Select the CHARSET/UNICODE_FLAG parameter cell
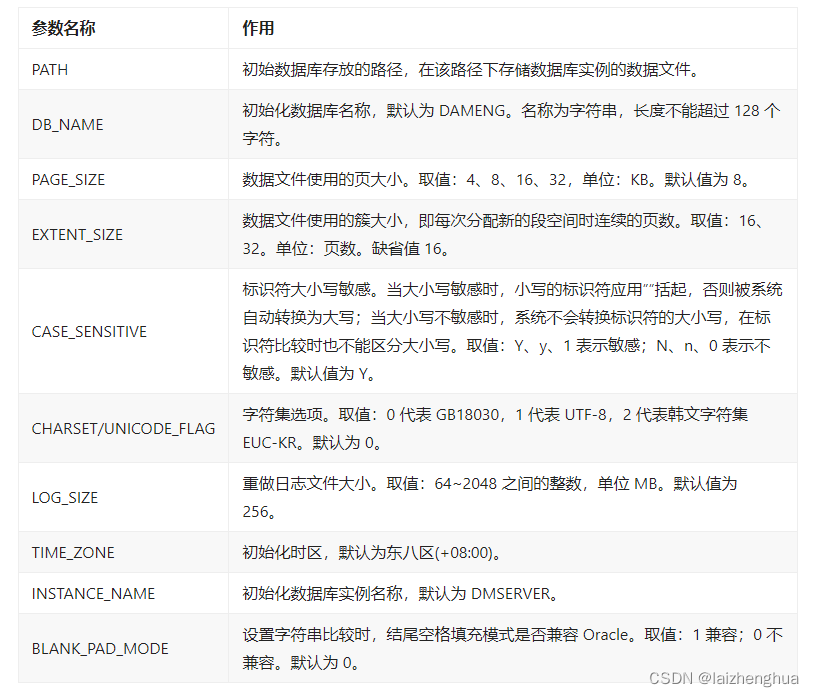 124,429
